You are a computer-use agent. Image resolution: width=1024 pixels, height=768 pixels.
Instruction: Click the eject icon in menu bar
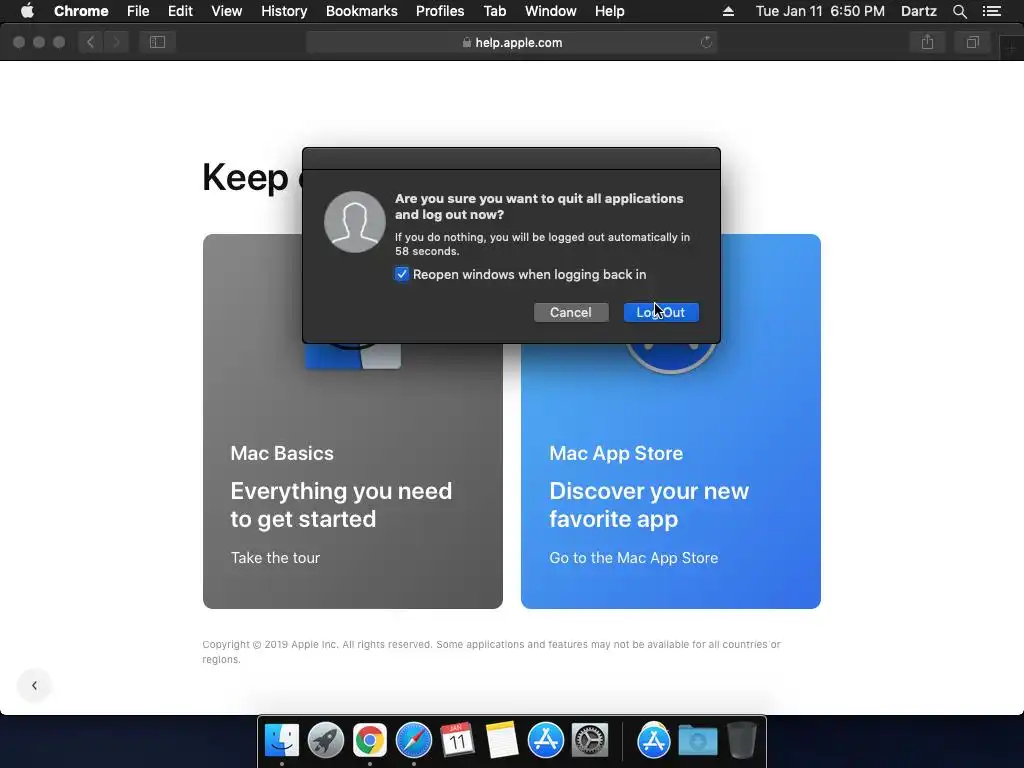(728, 11)
